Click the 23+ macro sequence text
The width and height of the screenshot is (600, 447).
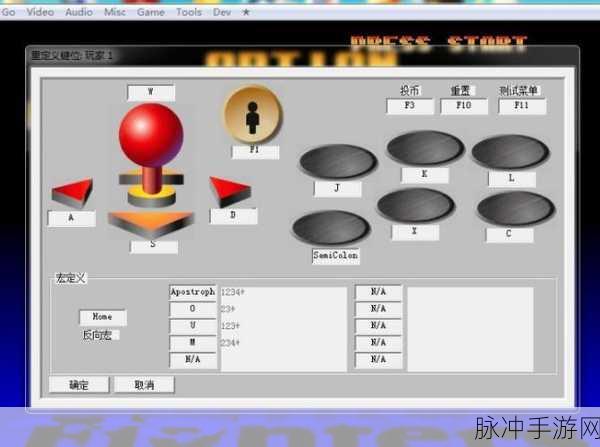click(x=228, y=309)
